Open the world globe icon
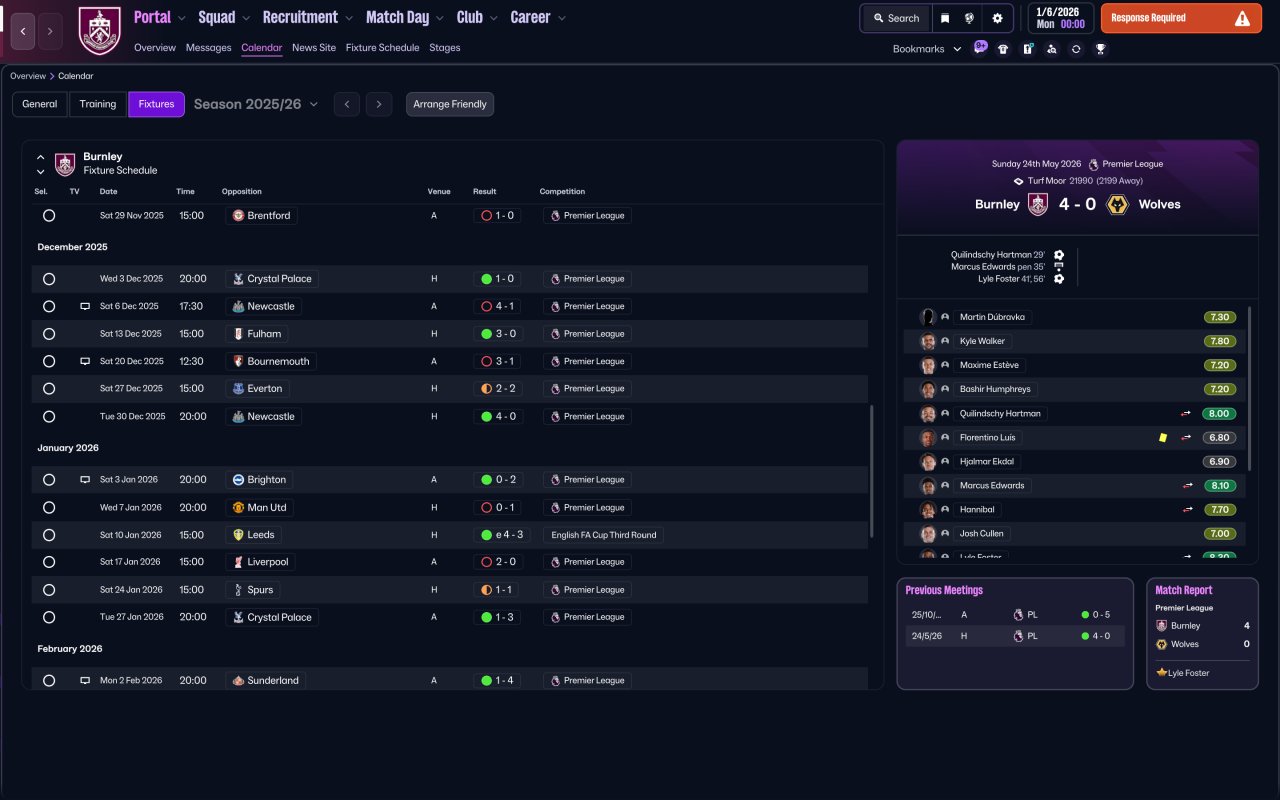The image size is (1280, 800). click(969, 18)
